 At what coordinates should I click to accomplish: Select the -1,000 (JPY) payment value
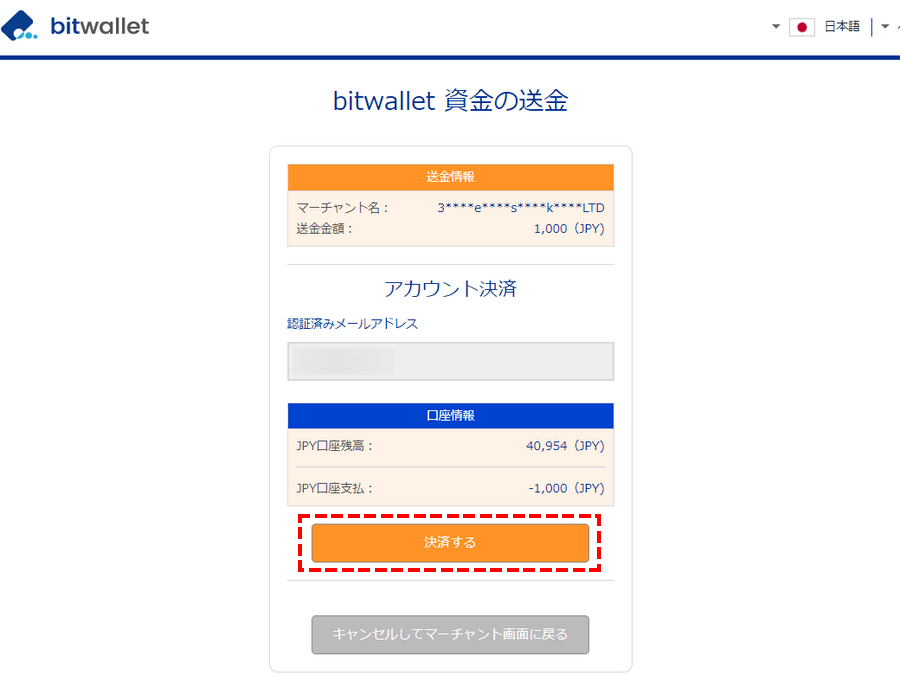[566, 489]
